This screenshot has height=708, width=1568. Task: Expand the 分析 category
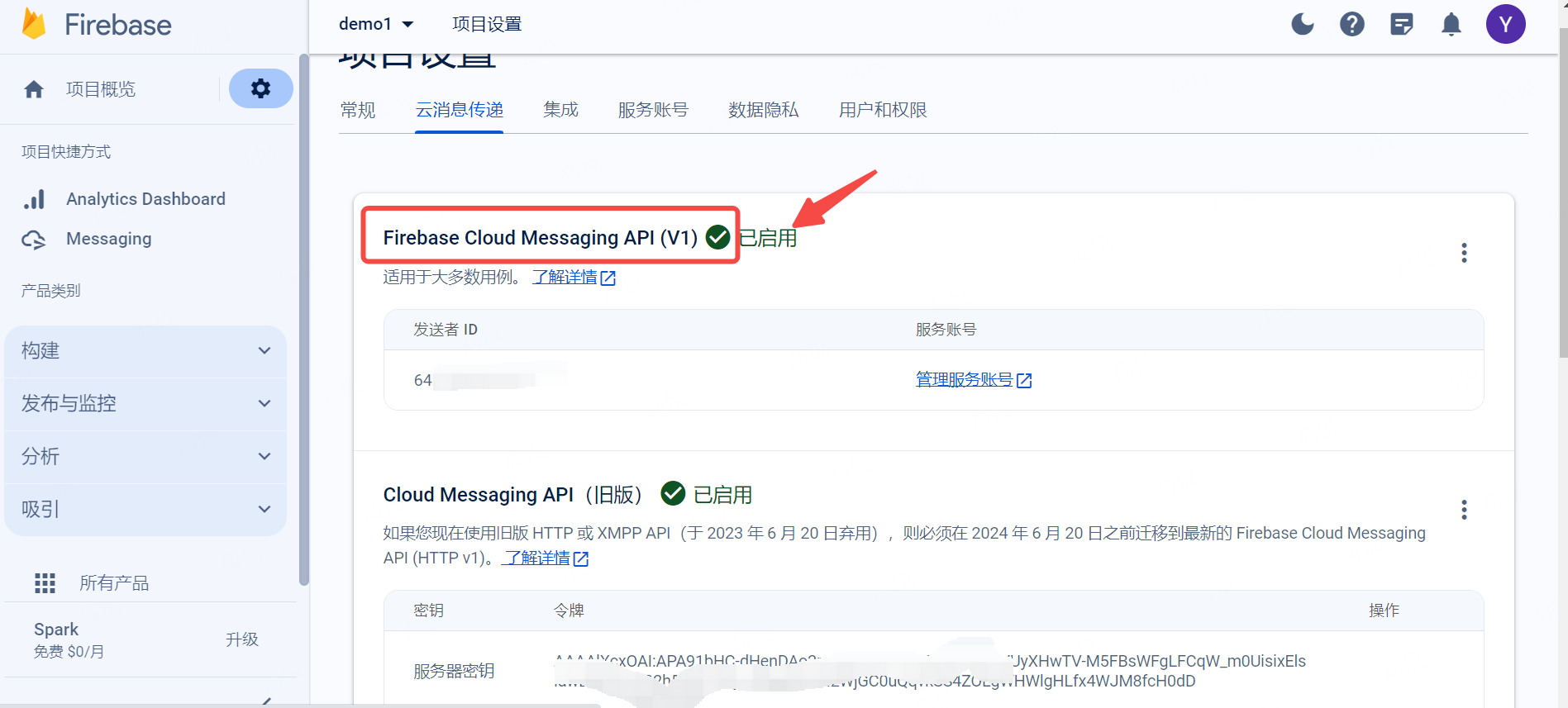point(145,457)
